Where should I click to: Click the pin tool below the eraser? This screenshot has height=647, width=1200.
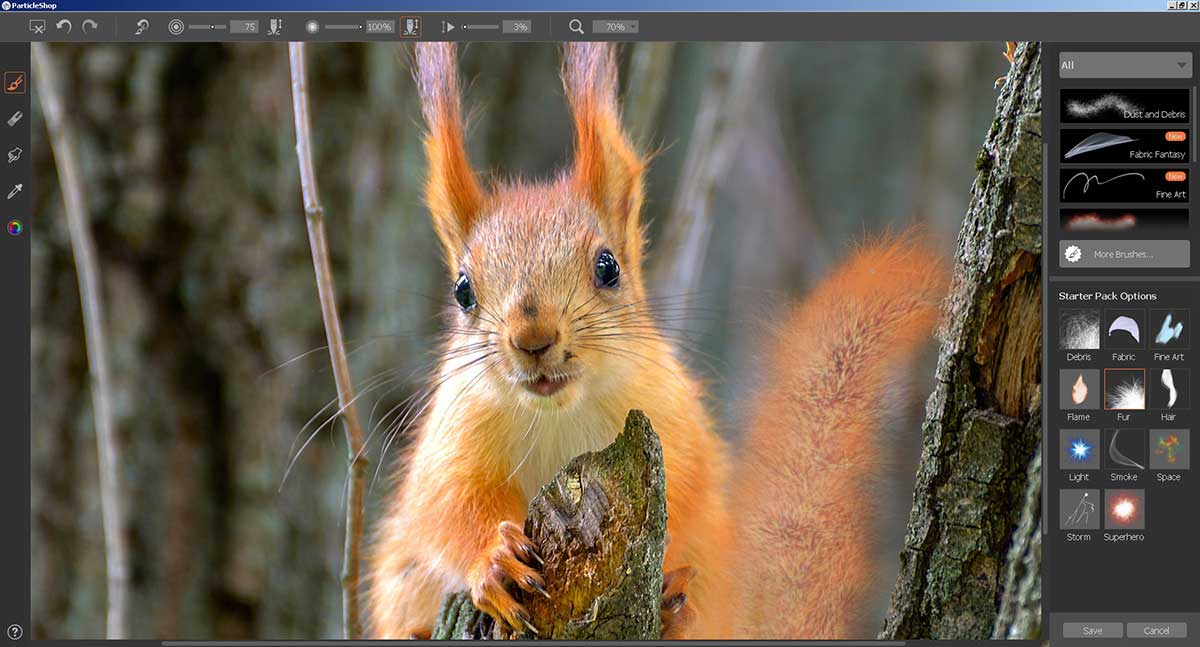click(x=15, y=155)
